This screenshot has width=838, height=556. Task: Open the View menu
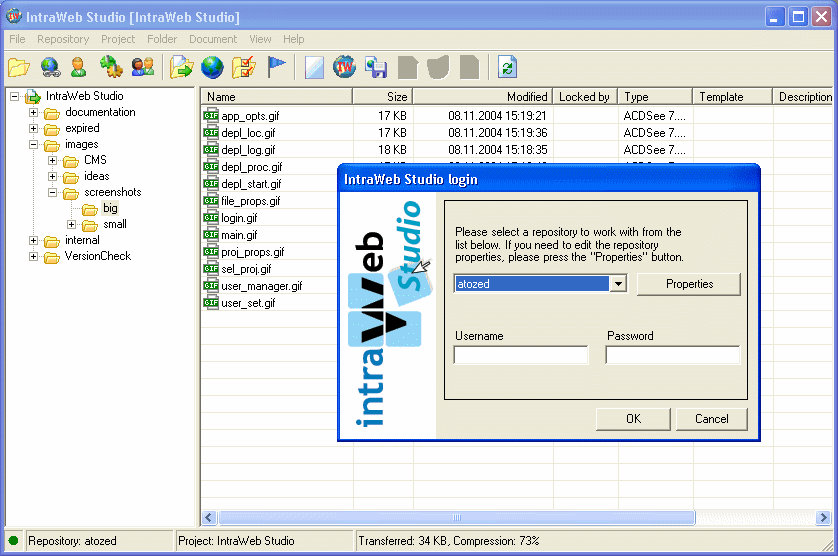[260, 39]
